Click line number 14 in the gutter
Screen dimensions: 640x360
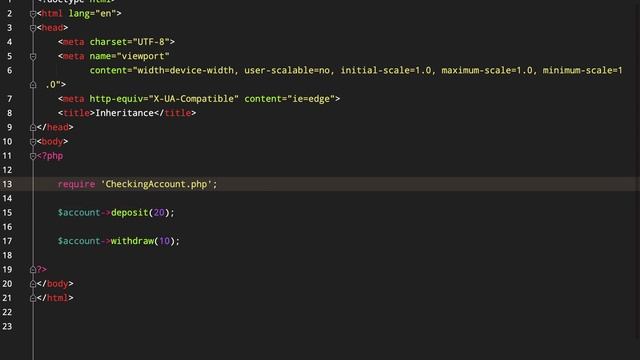7,198
